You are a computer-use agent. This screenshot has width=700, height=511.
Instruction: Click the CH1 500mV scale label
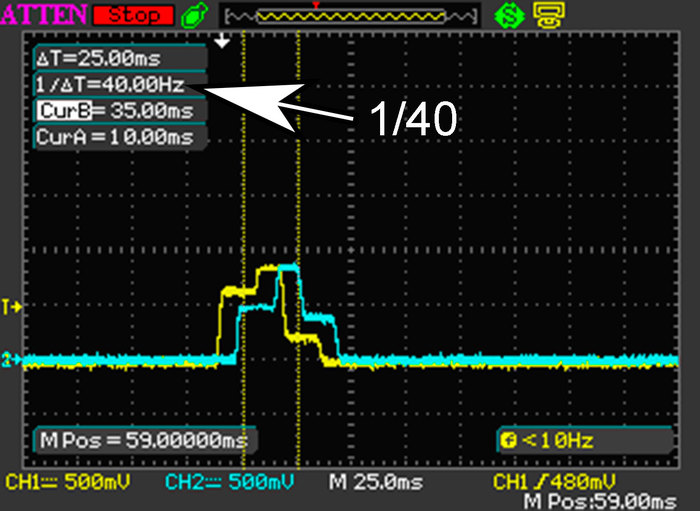(70, 482)
